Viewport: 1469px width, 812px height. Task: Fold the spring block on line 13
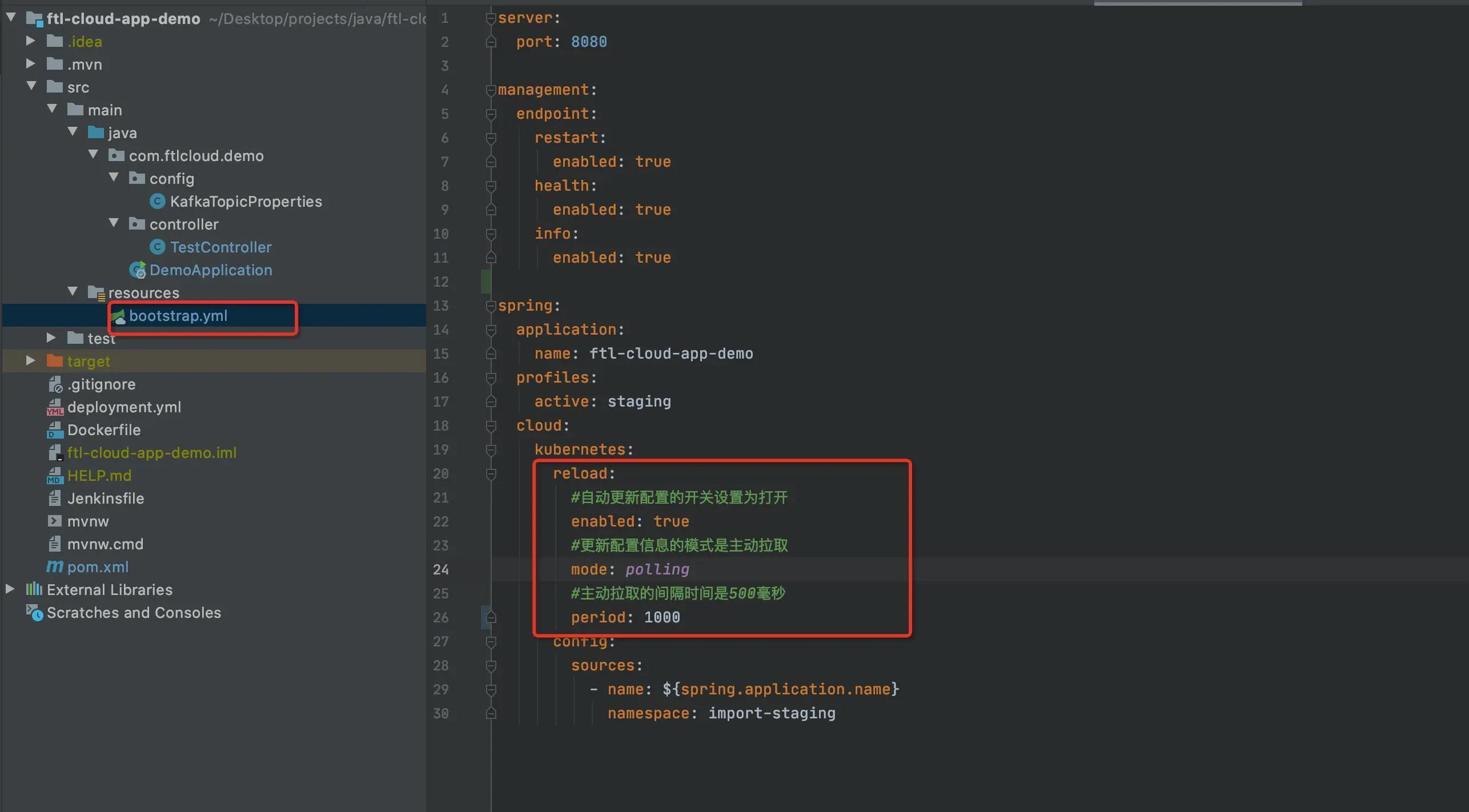(x=491, y=306)
